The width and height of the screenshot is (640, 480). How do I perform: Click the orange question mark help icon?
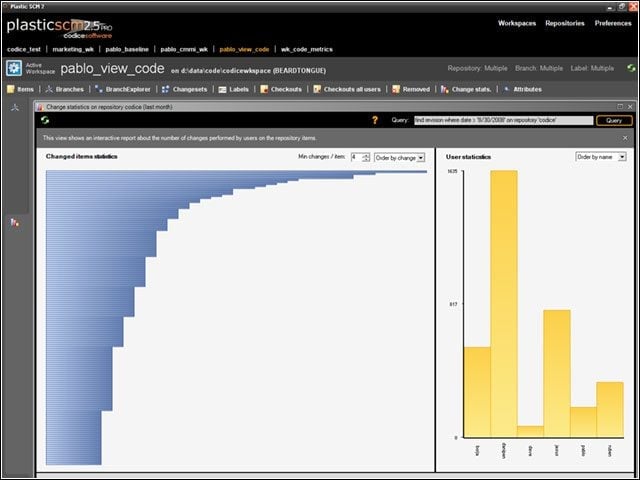click(x=375, y=120)
